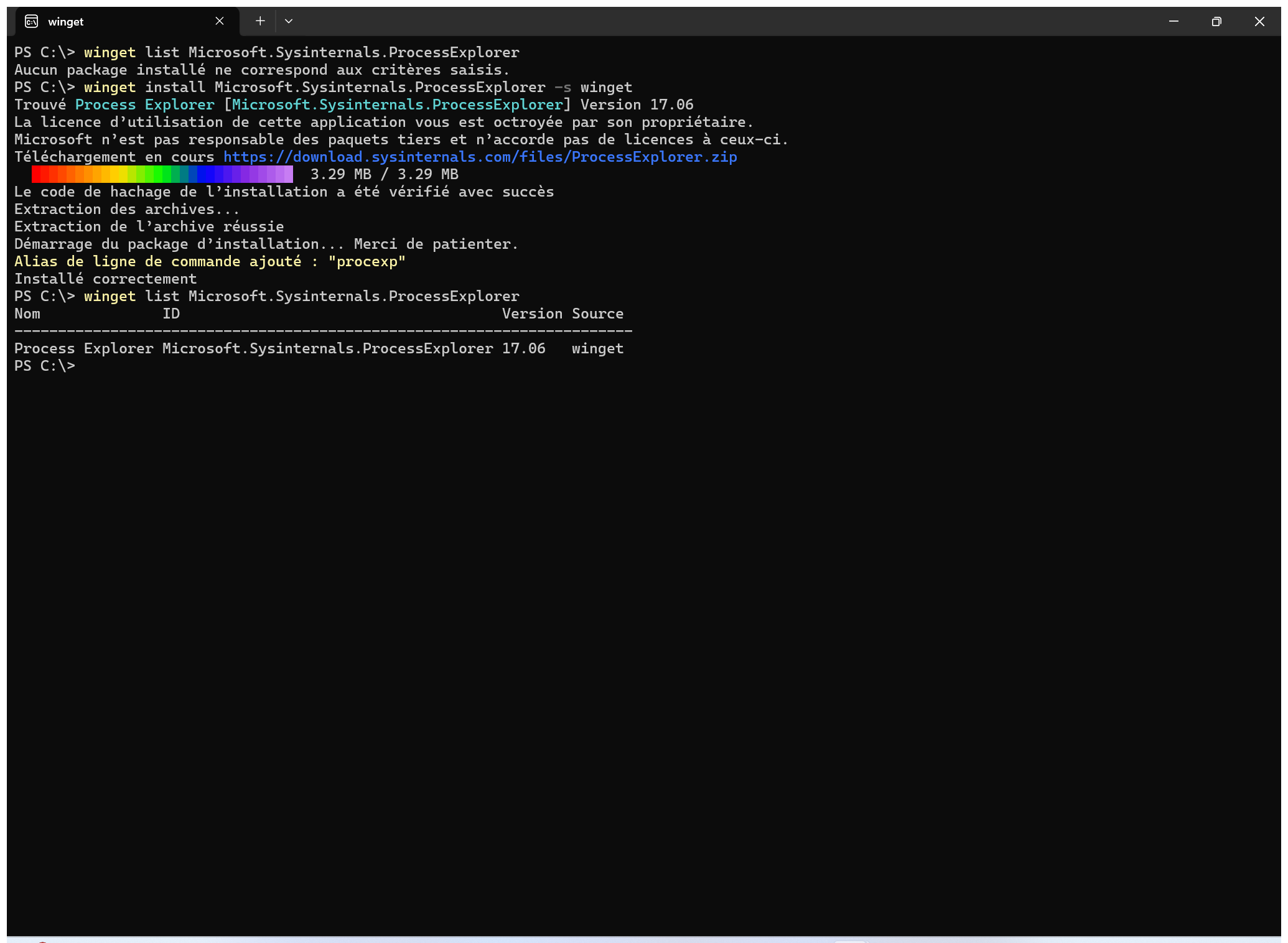Expand the new tab profiles dropdown chevron

coord(289,21)
